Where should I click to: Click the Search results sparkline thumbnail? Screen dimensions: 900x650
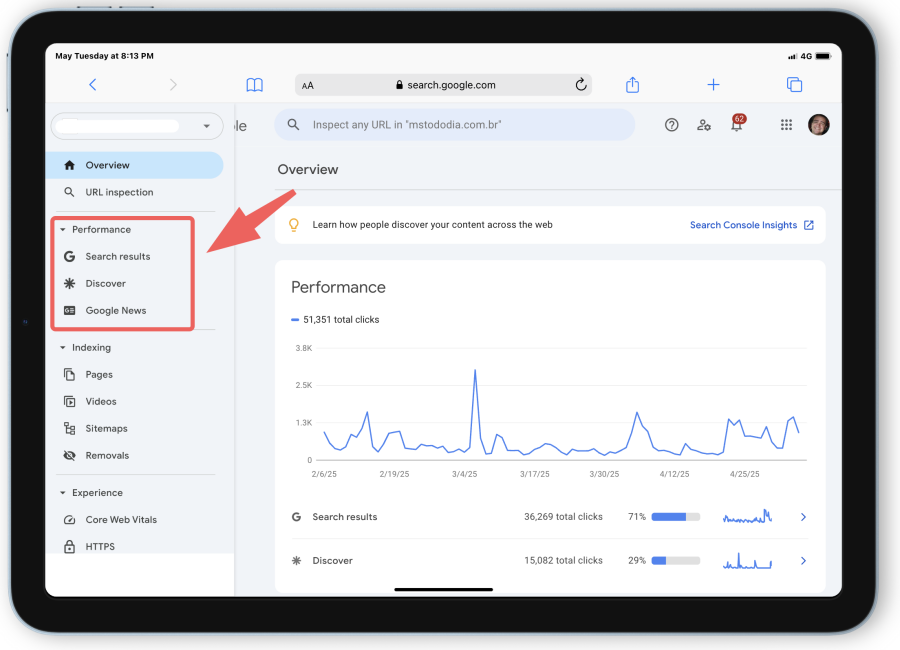tap(747, 516)
